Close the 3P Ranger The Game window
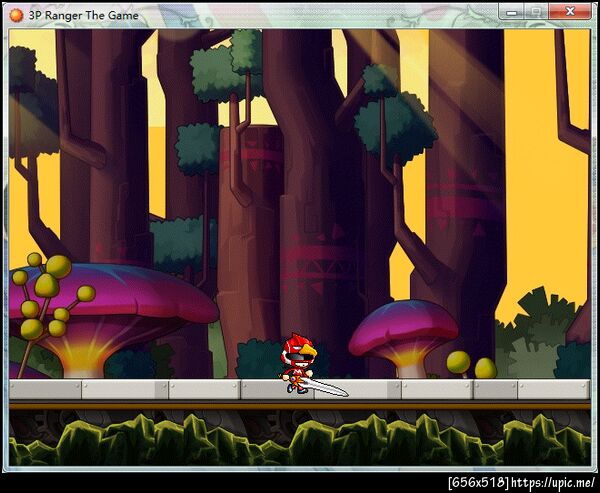Image resolution: width=600 pixels, height=493 pixels. click(570, 11)
